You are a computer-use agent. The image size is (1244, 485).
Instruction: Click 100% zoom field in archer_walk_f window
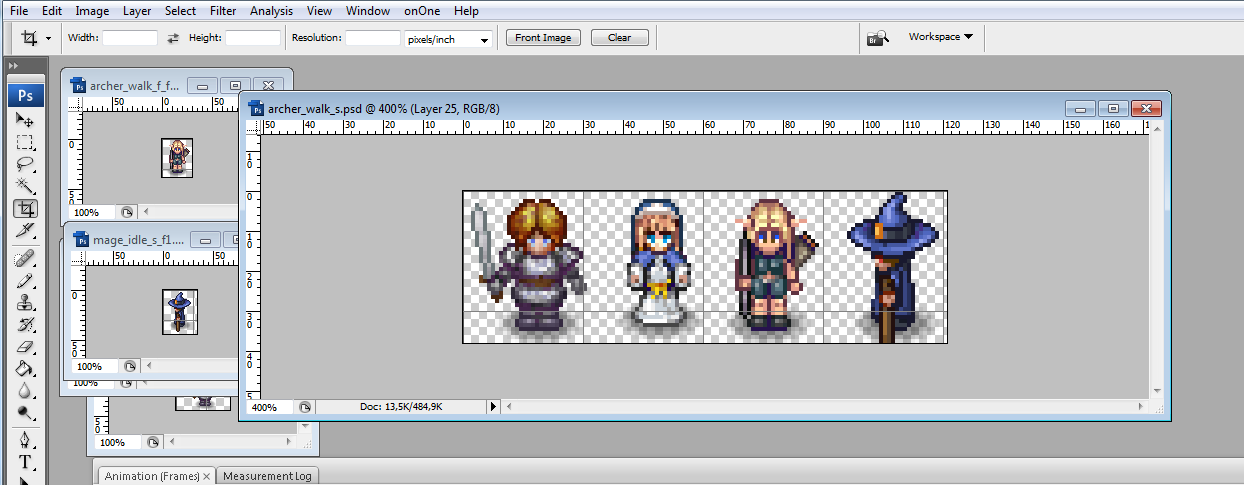pos(92,212)
